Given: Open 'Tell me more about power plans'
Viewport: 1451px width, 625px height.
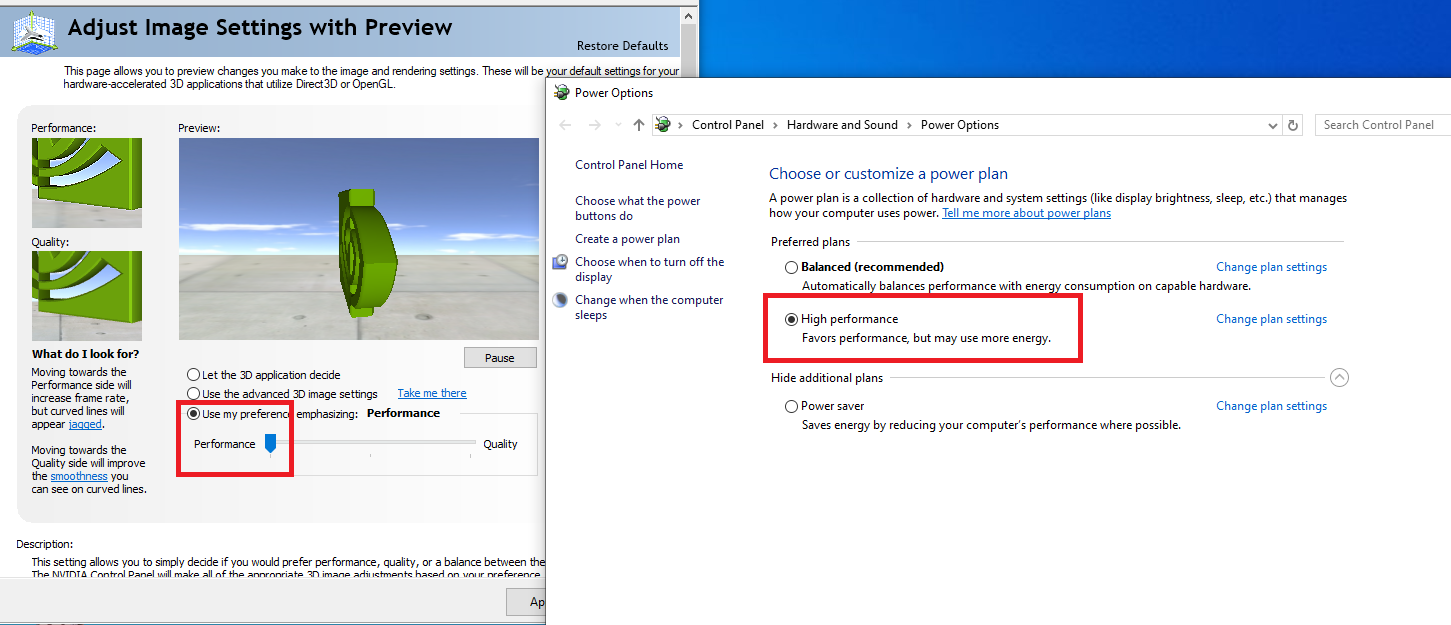Looking at the screenshot, I should [1026, 213].
